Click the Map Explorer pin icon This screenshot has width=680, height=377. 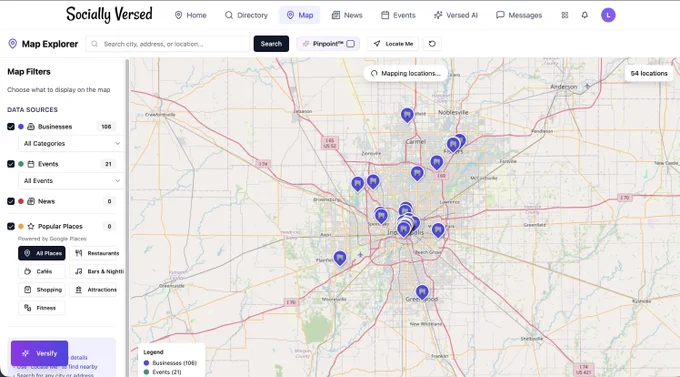13,44
